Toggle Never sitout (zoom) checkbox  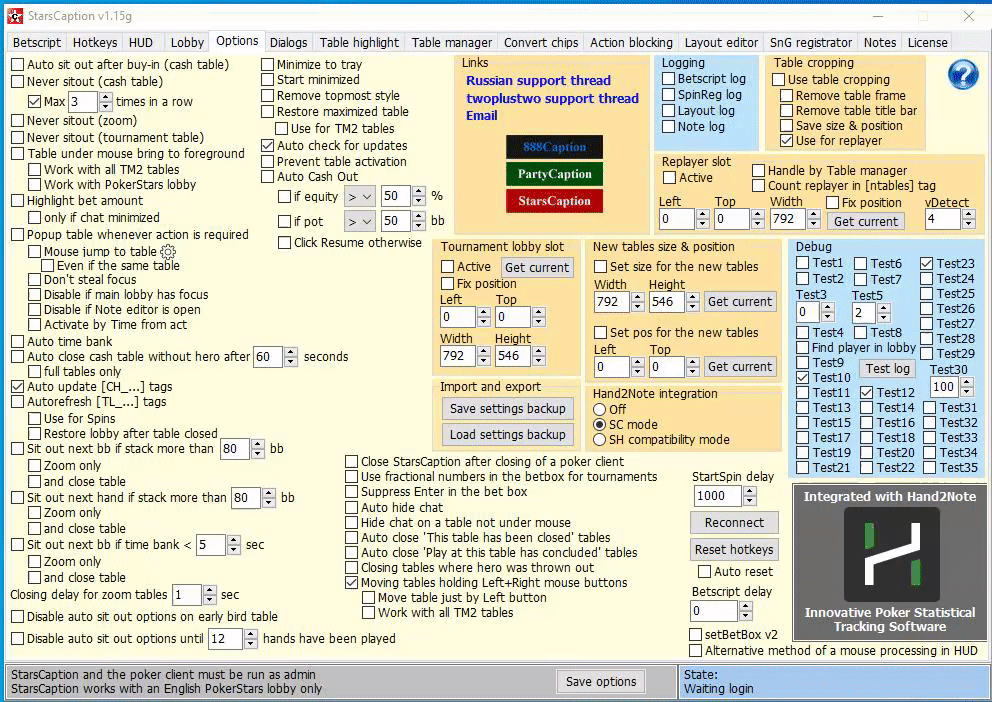[18, 121]
